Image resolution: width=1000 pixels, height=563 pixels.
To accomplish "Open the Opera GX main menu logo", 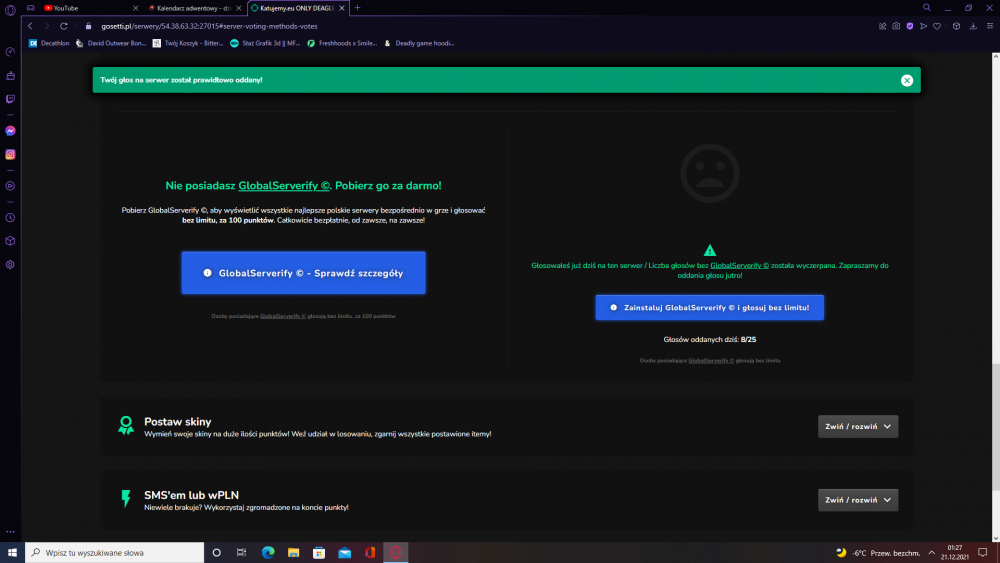I will tap(10, 10).
